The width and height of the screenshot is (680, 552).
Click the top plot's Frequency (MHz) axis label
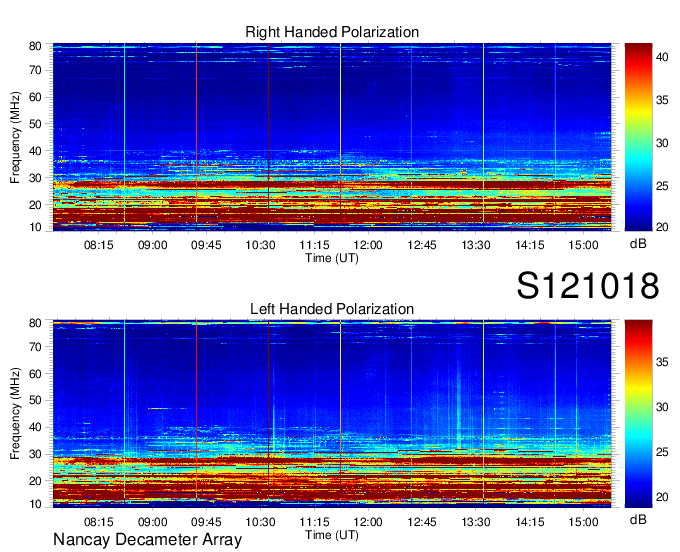click(15, 137)
